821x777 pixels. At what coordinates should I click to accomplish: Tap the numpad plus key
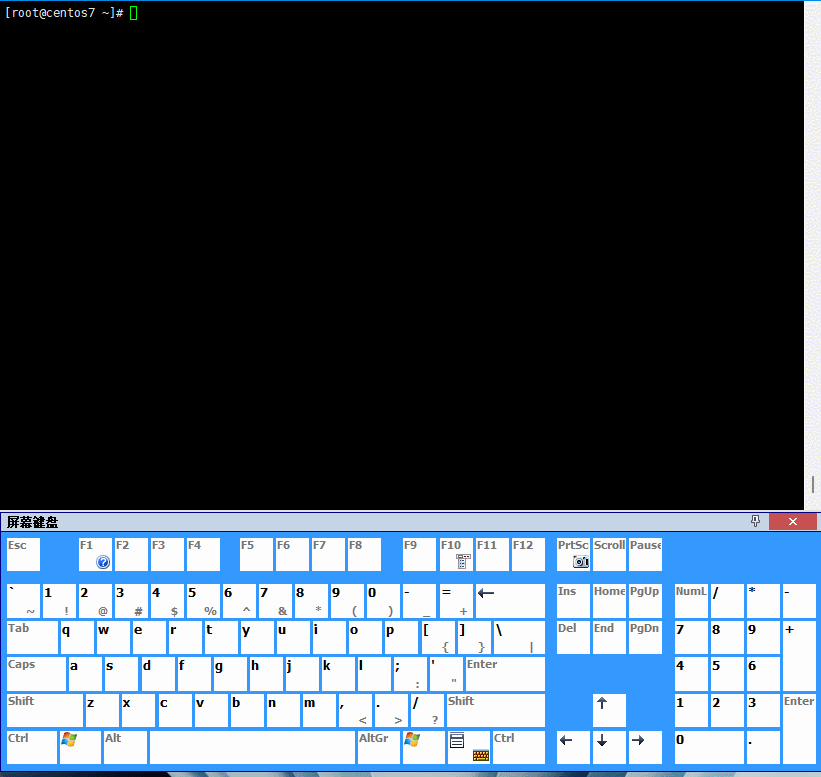tap(799, 656)
